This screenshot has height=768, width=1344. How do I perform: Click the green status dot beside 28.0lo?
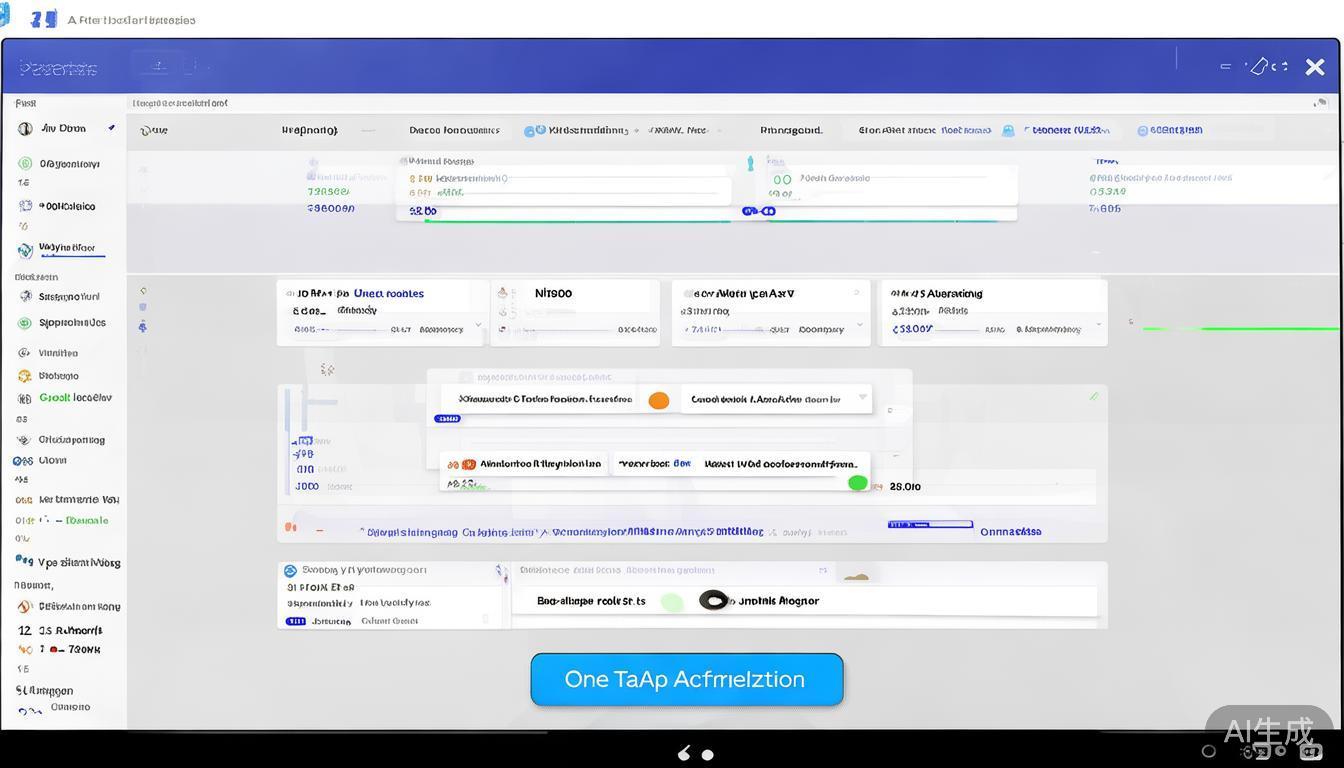click(x=857, y=483)
